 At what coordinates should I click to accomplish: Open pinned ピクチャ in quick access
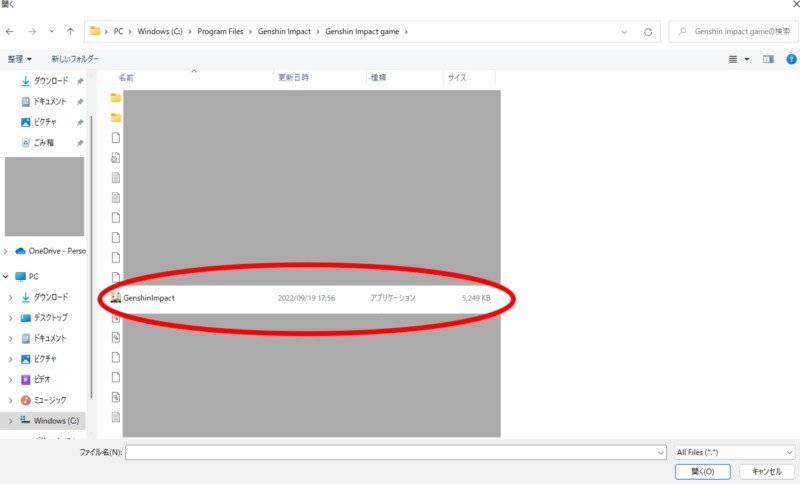pos(45,122)
